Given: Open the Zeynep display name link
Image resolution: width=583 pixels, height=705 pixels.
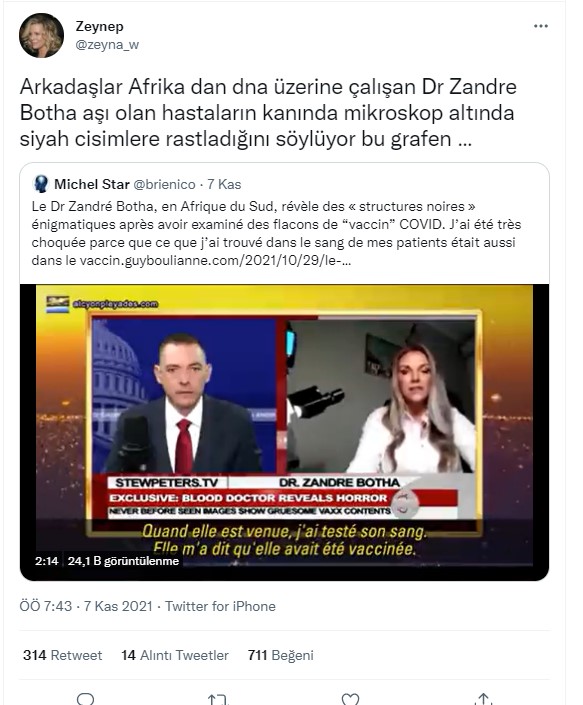Looking at the screenshot, I should pyautogui.click(x=99, y=27).
